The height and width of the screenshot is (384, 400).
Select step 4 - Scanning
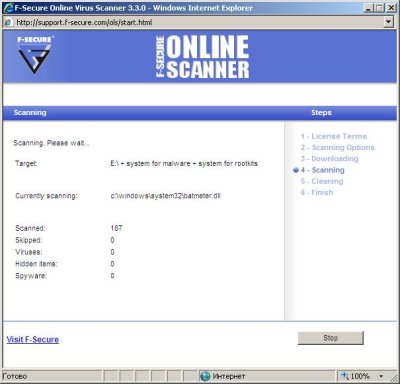[322, 170]
